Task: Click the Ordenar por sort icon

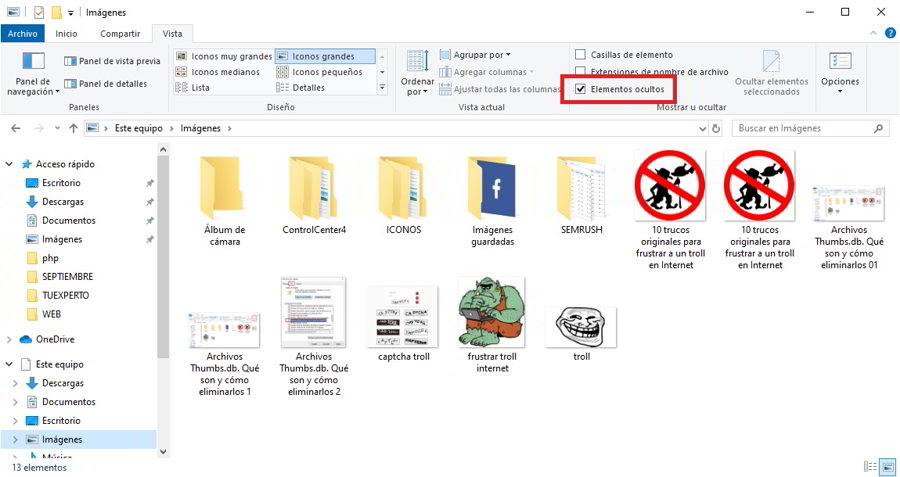Action: point(417,62)
